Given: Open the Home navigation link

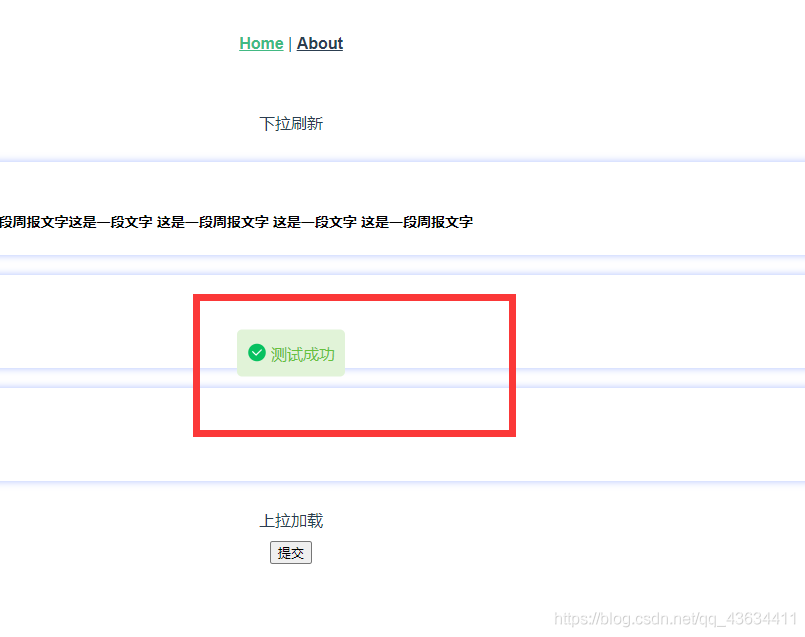Looking at the screenshot, I should tap(261, 43).
